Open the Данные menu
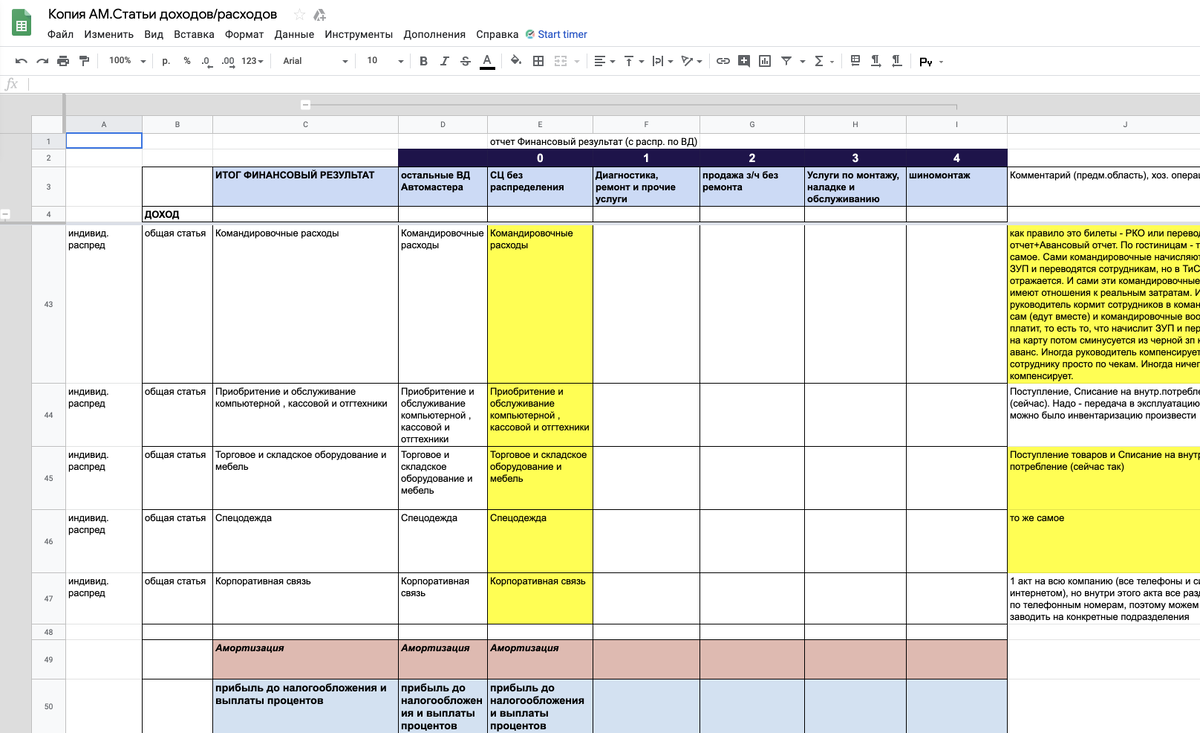This screenshot has height=733, width=1200. pos(294,34)
